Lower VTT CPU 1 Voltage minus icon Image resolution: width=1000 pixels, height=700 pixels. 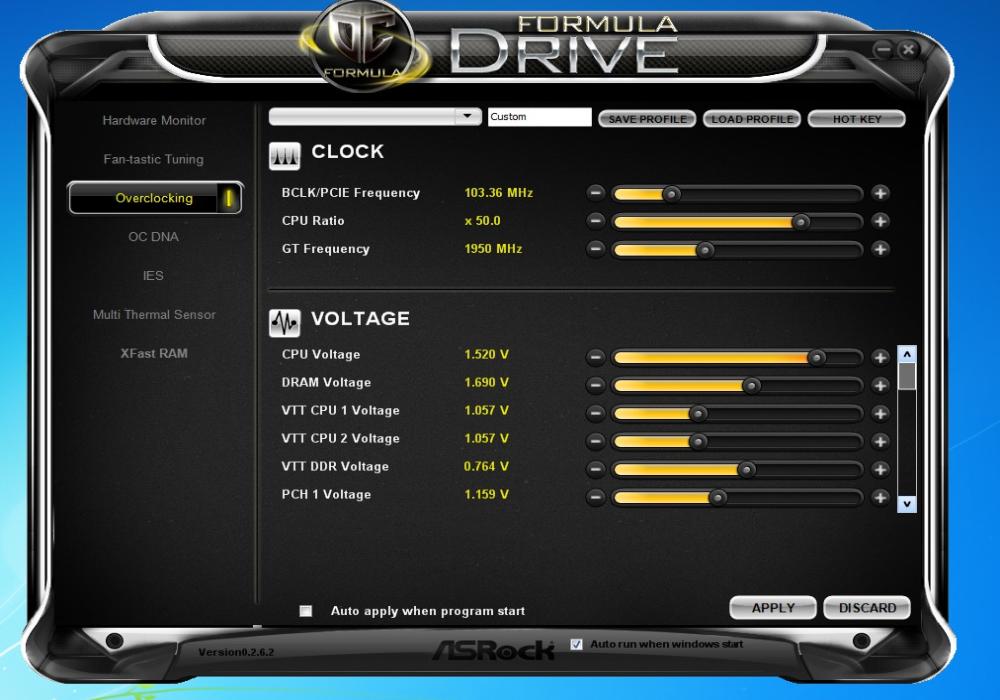click(596, 413)
